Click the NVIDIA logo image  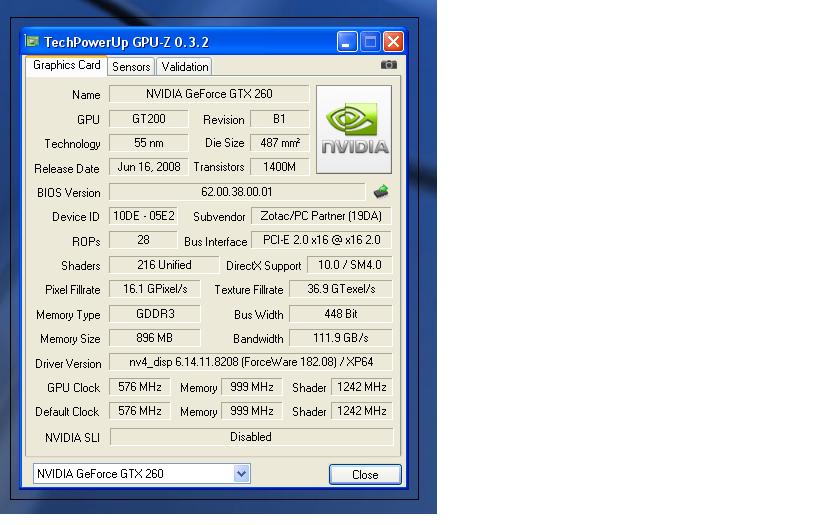(354, 129)
